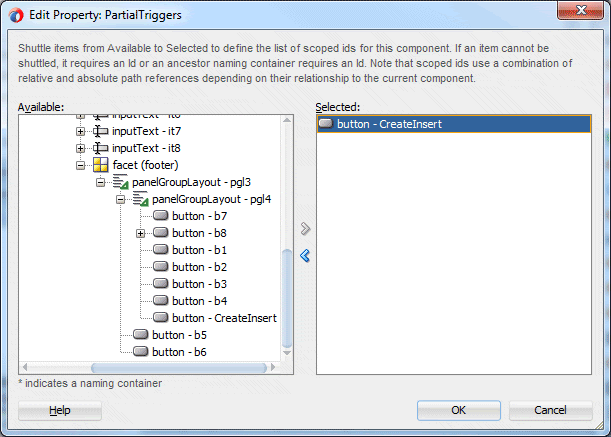This screenshot has width=611, height=437.
Task: Click the button icon beside b5
Action: 141,334
